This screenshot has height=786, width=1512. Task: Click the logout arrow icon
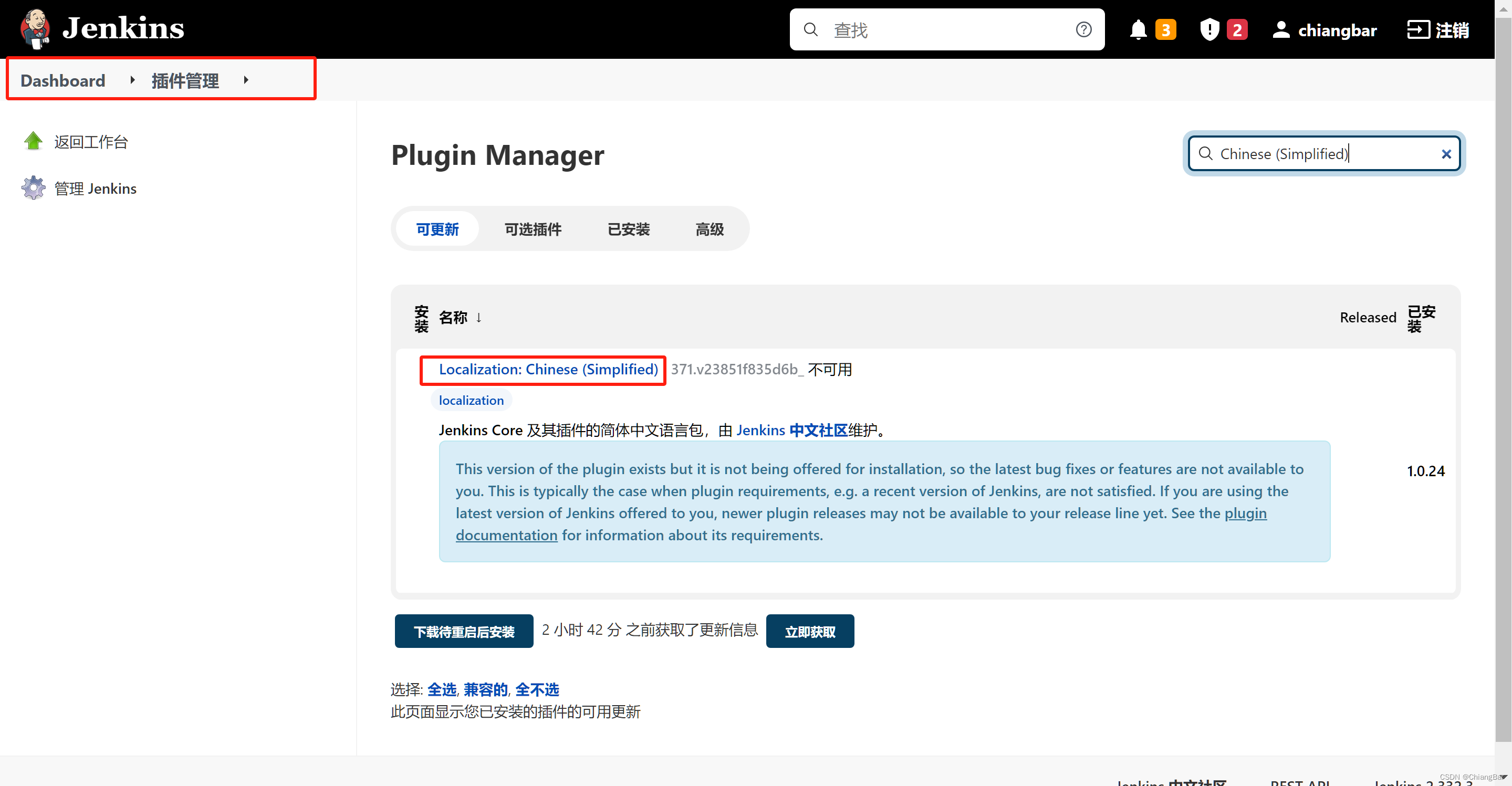pos(1418,29)
